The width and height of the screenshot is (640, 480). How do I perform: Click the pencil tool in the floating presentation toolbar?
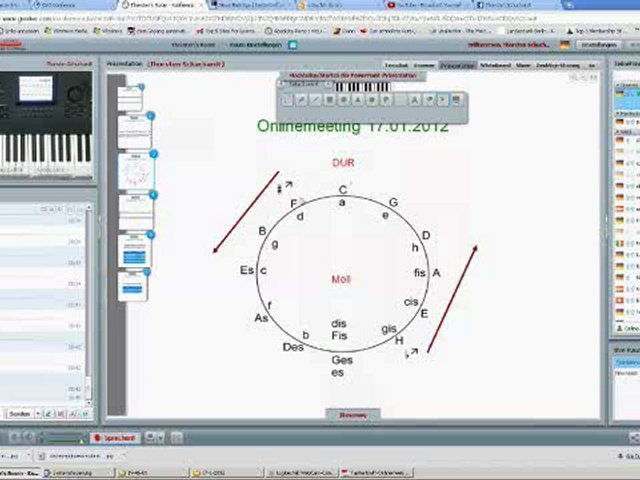[x=302, y=100]
